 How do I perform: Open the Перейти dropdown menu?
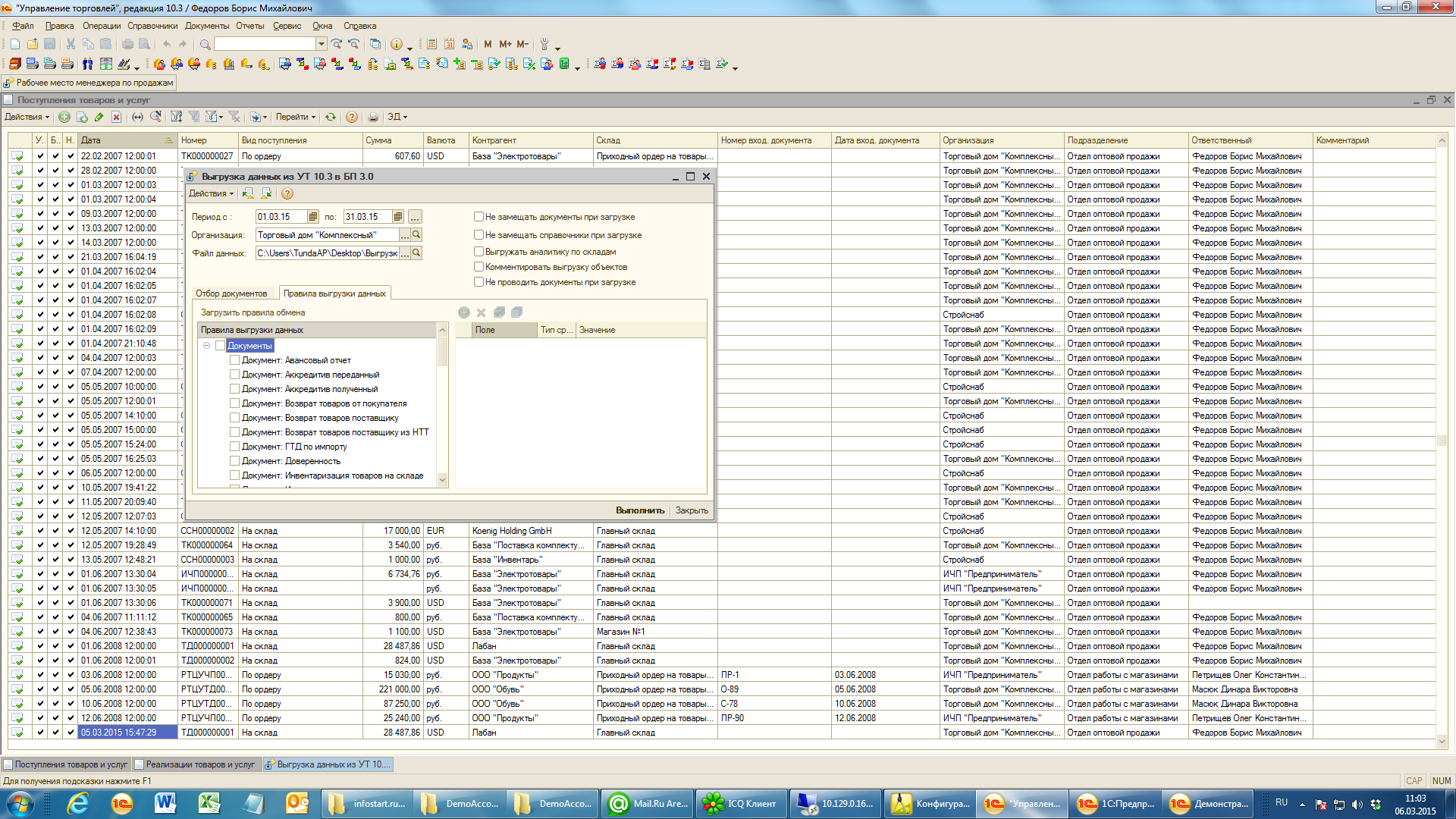coord(295,117)
